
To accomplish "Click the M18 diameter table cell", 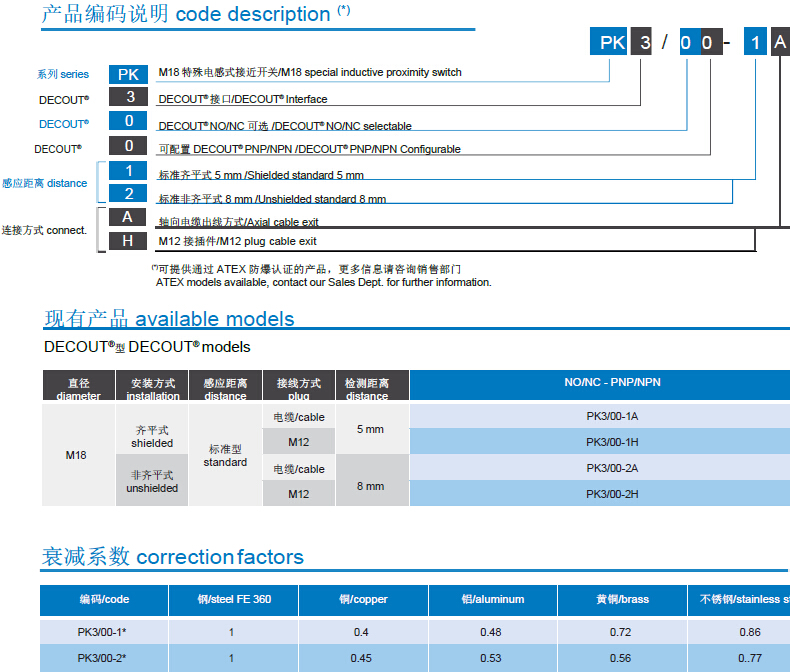I will tap(76, 455).
